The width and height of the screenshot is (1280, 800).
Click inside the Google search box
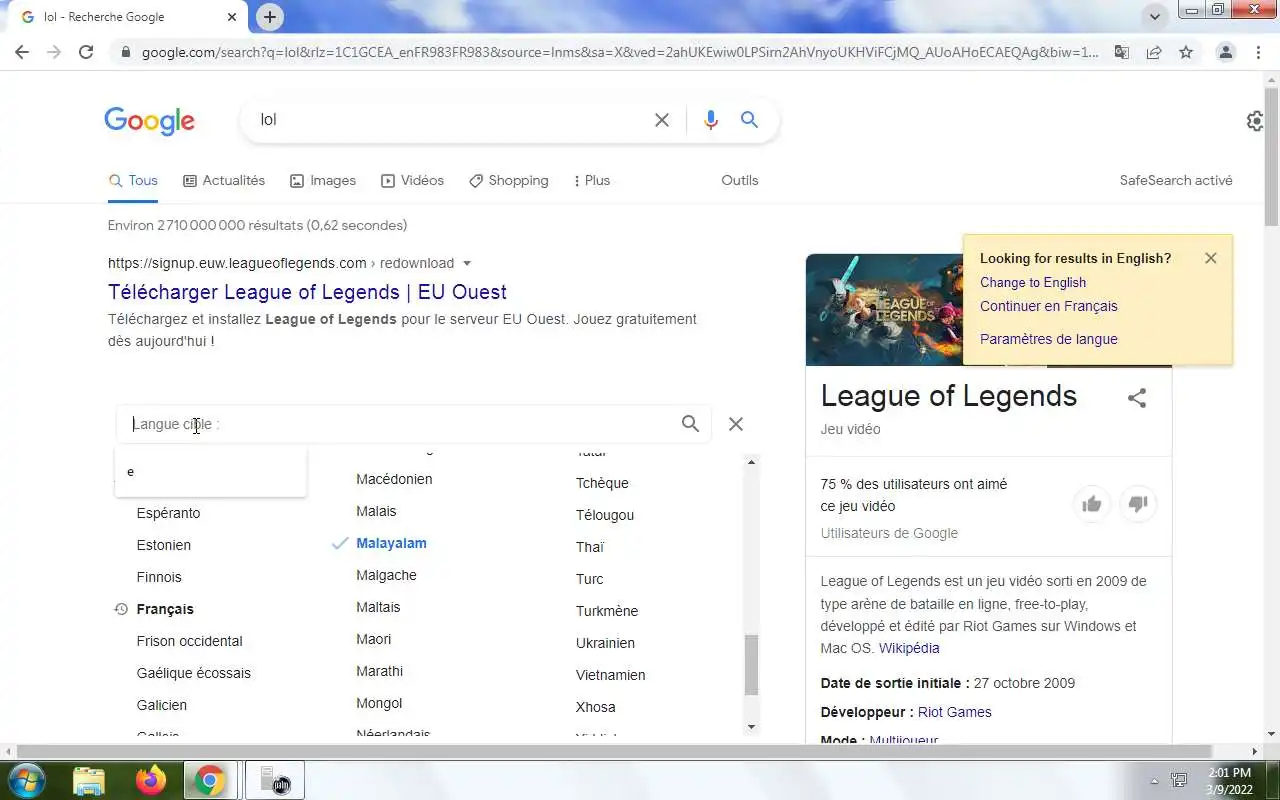point(450,120)
